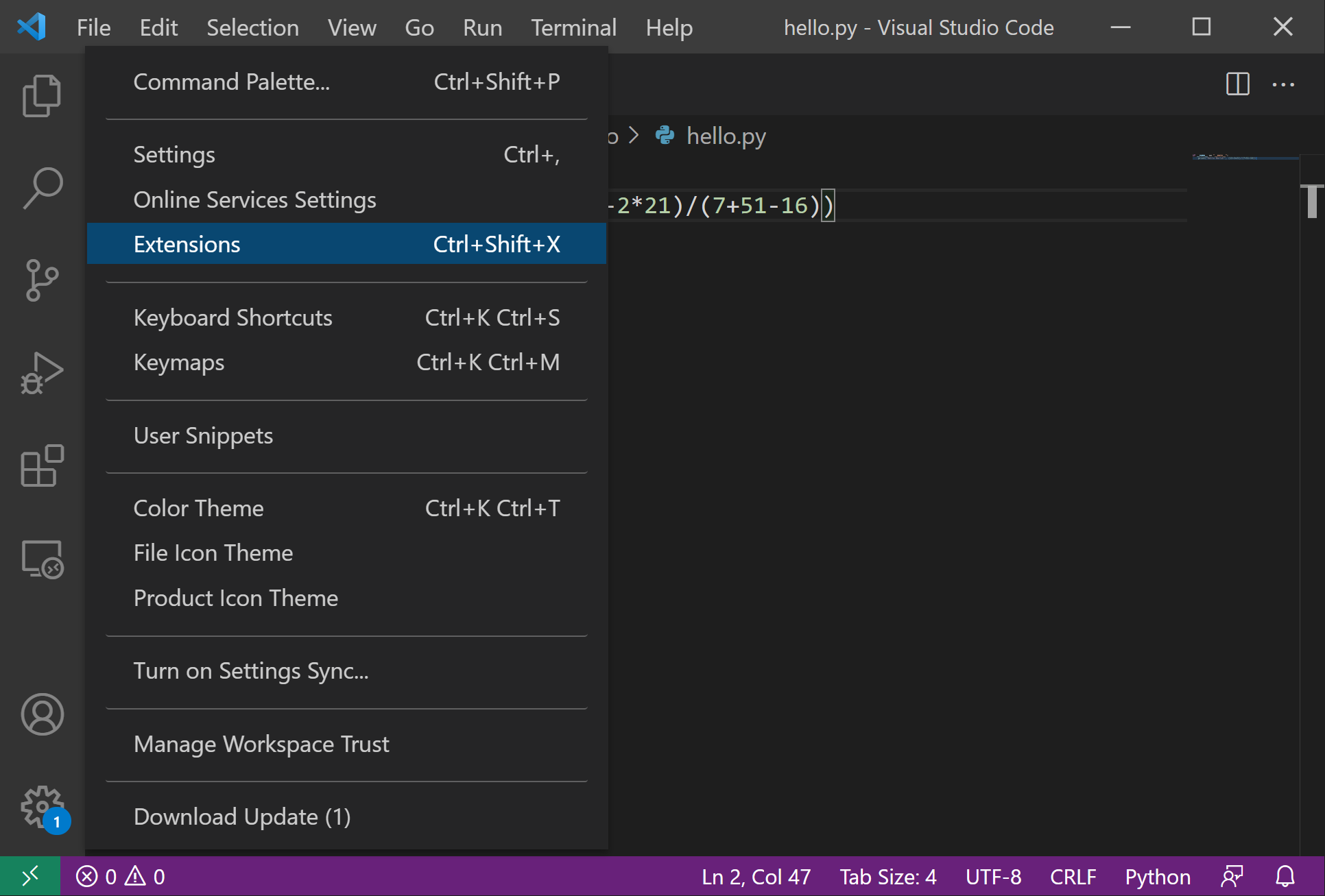This screenshot has height=896, width=1325.
Task: Open the notifications bell icon
Action: click(x=1285, y=876)
